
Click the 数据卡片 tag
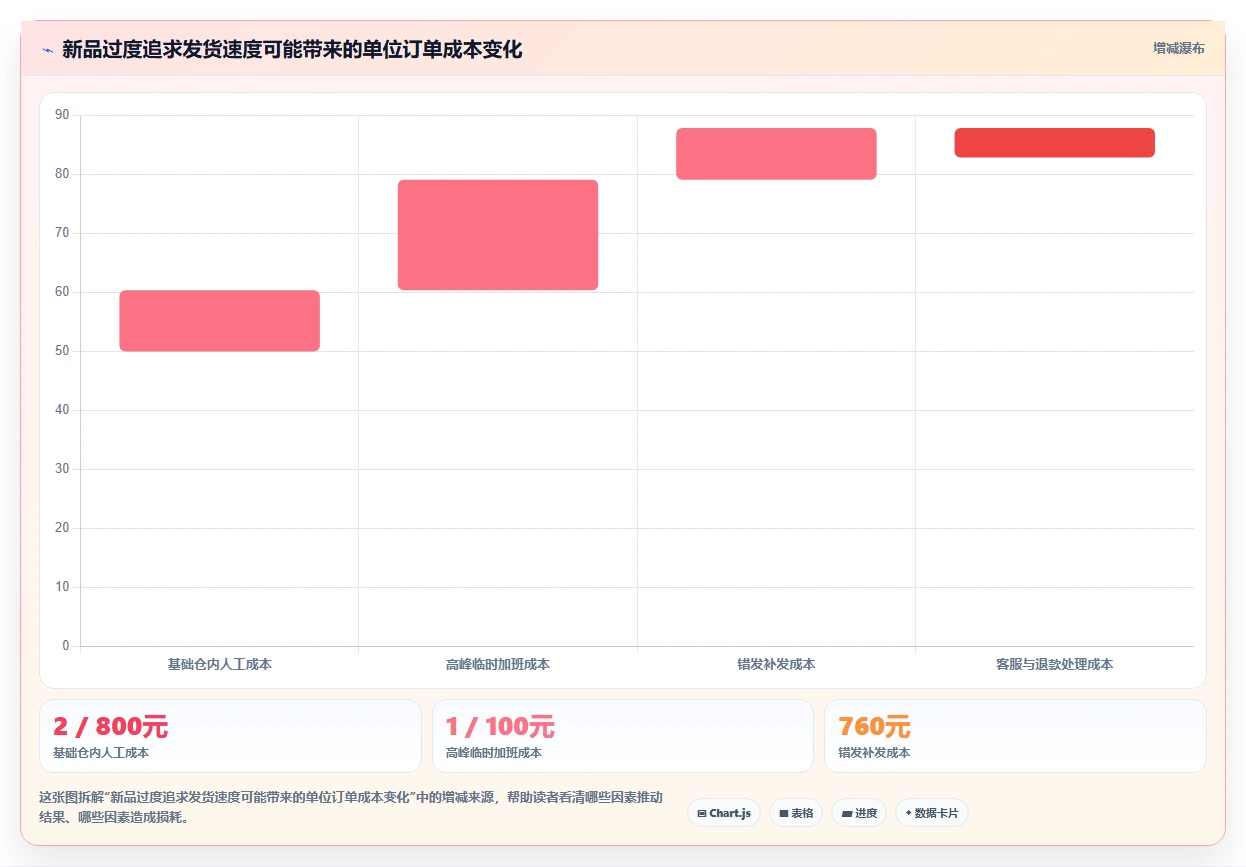tap(932, 813)
